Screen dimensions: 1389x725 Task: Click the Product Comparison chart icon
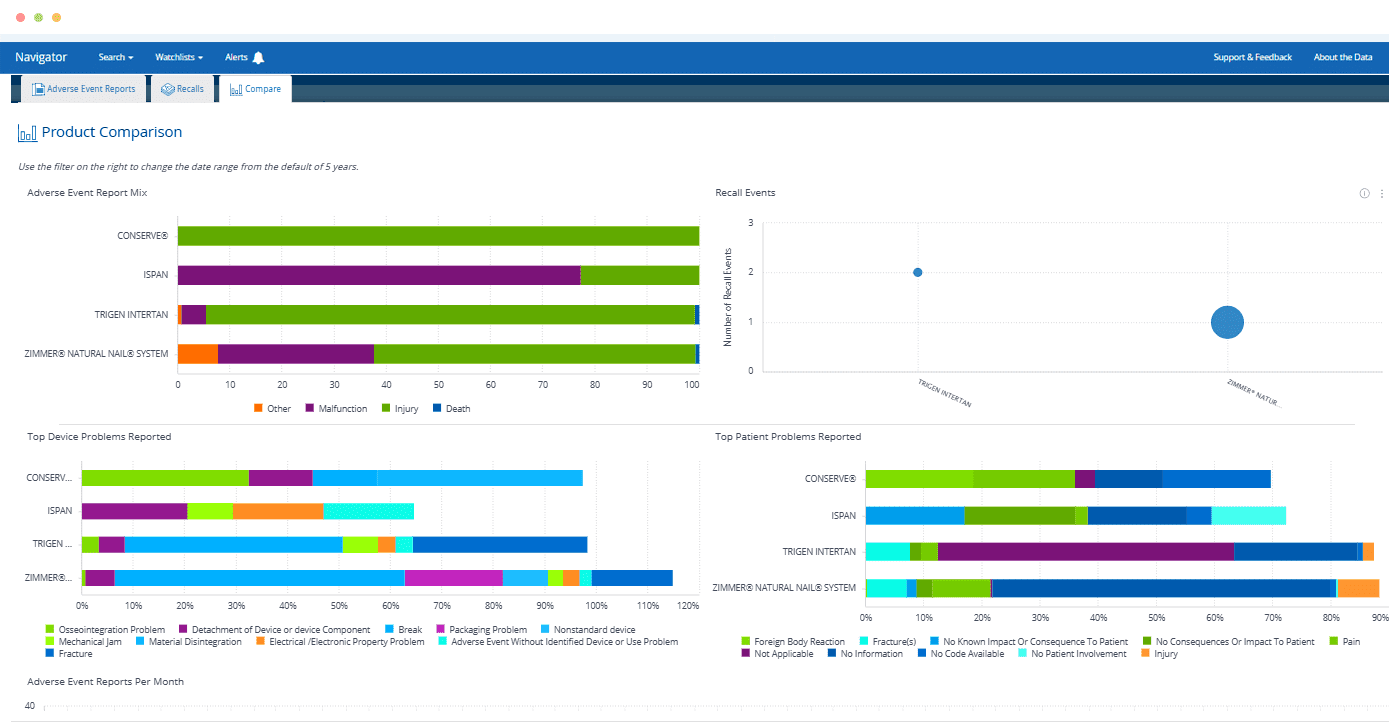pyautogui.click(x=27, y=132)
